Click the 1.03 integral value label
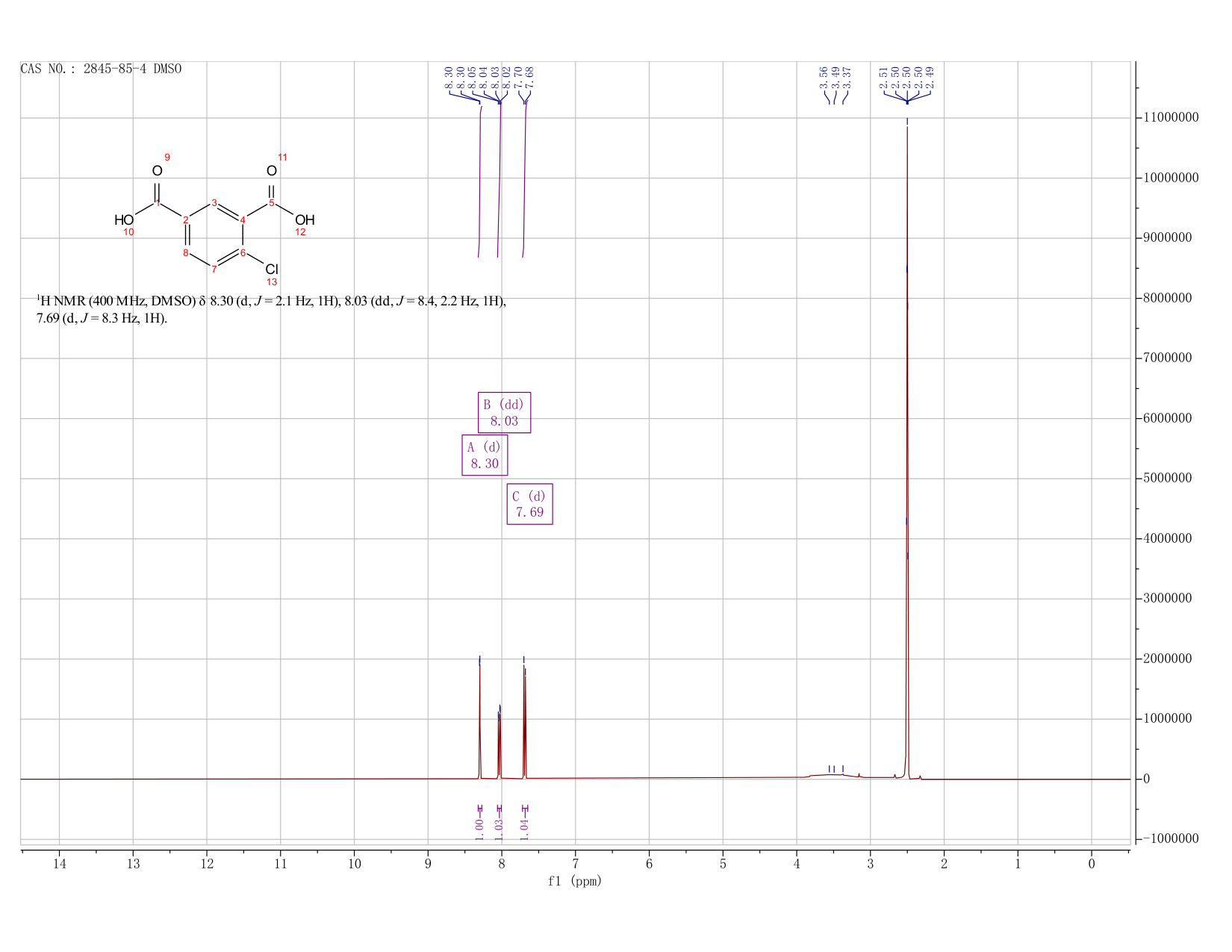 click(x=499, y=829)
